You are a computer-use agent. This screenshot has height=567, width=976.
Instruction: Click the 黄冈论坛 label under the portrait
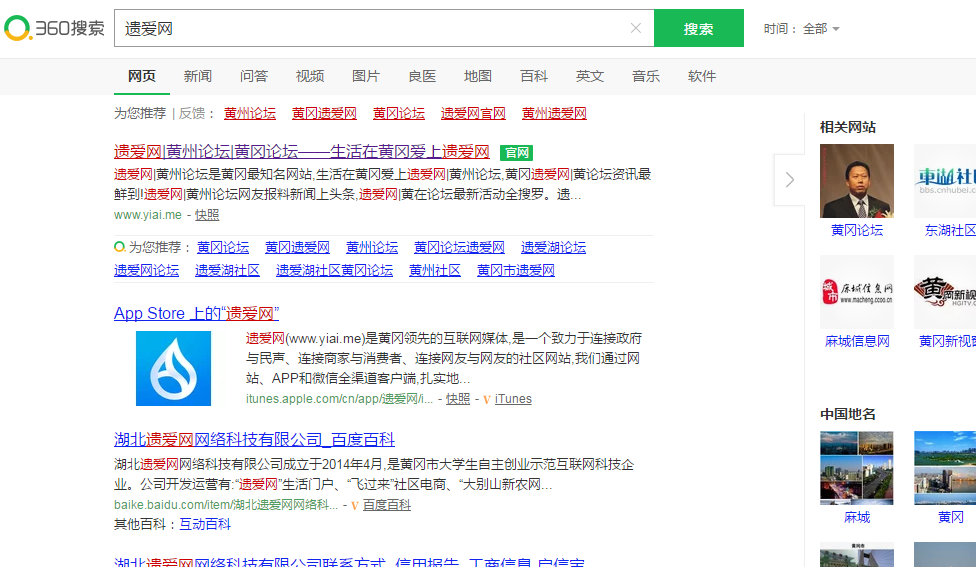[x=856, y=230]
